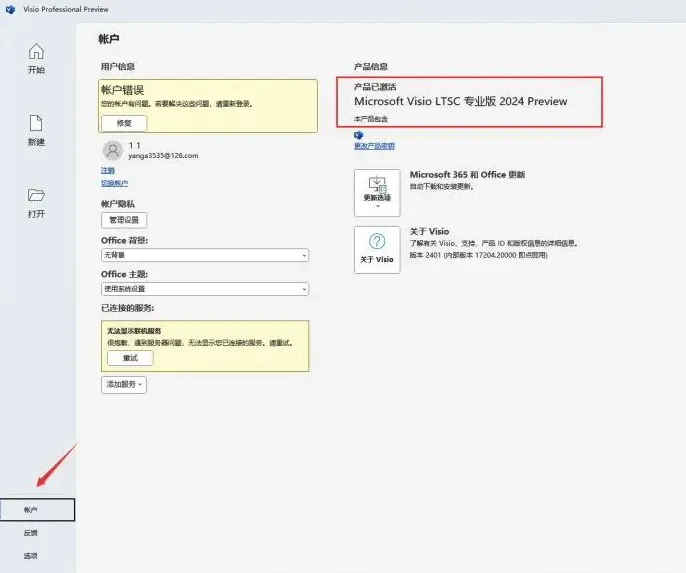
Task: Select the 帐户 sidebar tab
Action: point(37,510)
